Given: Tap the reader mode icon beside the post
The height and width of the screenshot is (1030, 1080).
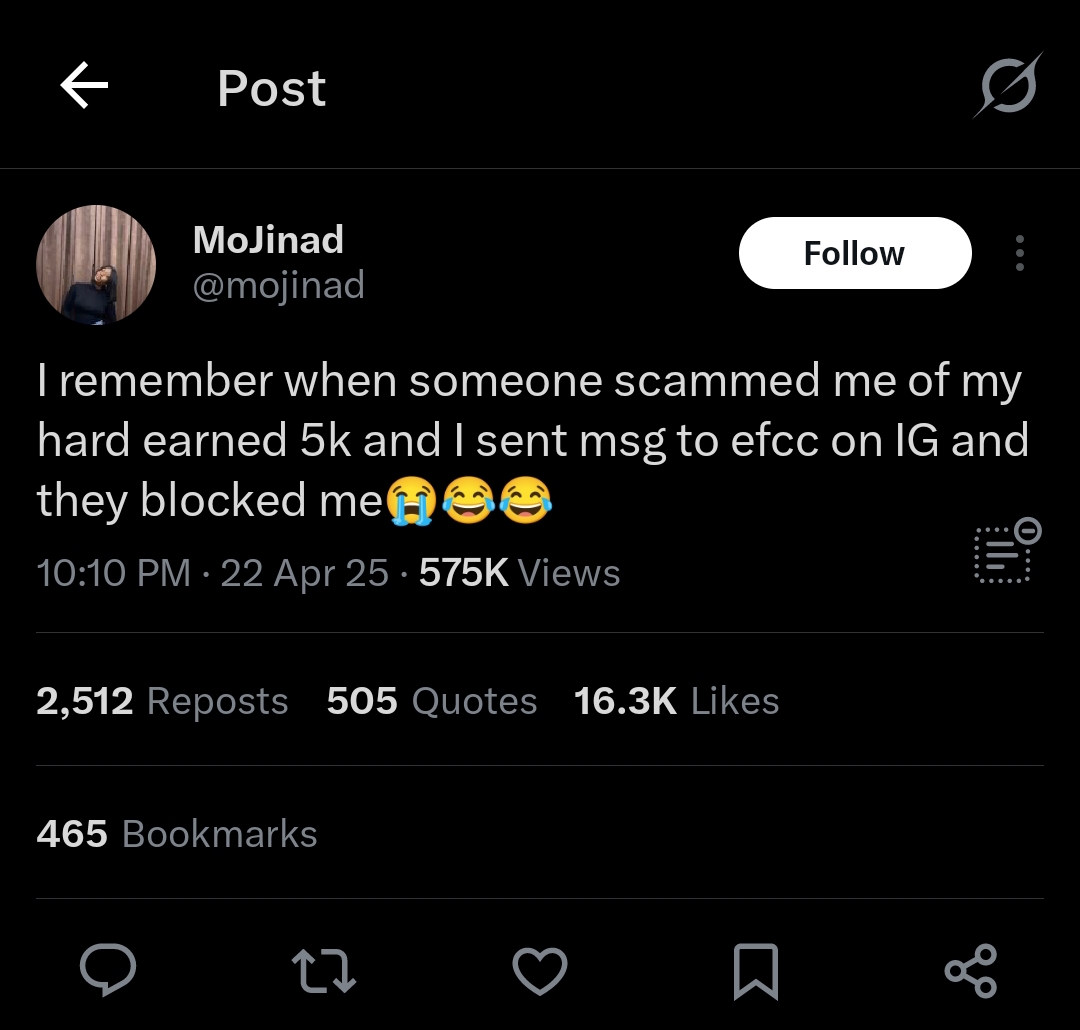Looking at the screenshot, I should (1006, 552).
